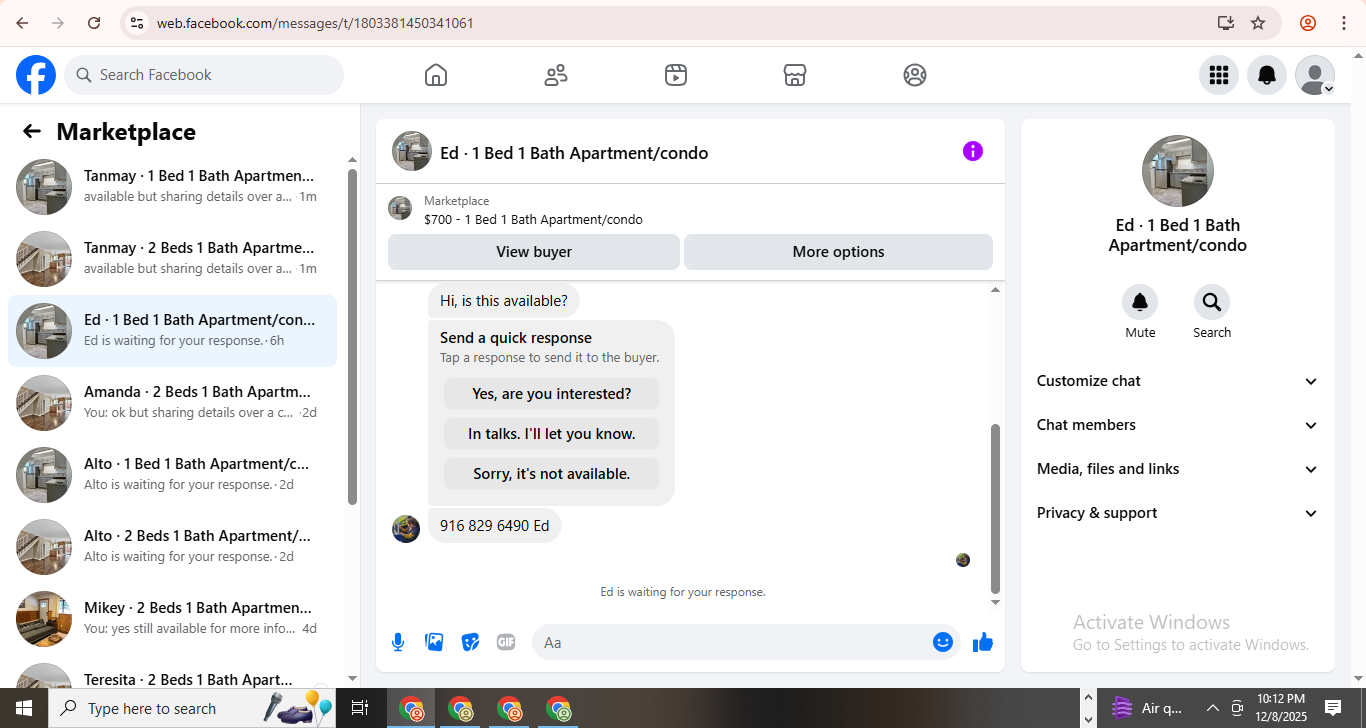Expand the Customize chat section
Screen dimensions: 1366x728
[x=1178, y=381]
